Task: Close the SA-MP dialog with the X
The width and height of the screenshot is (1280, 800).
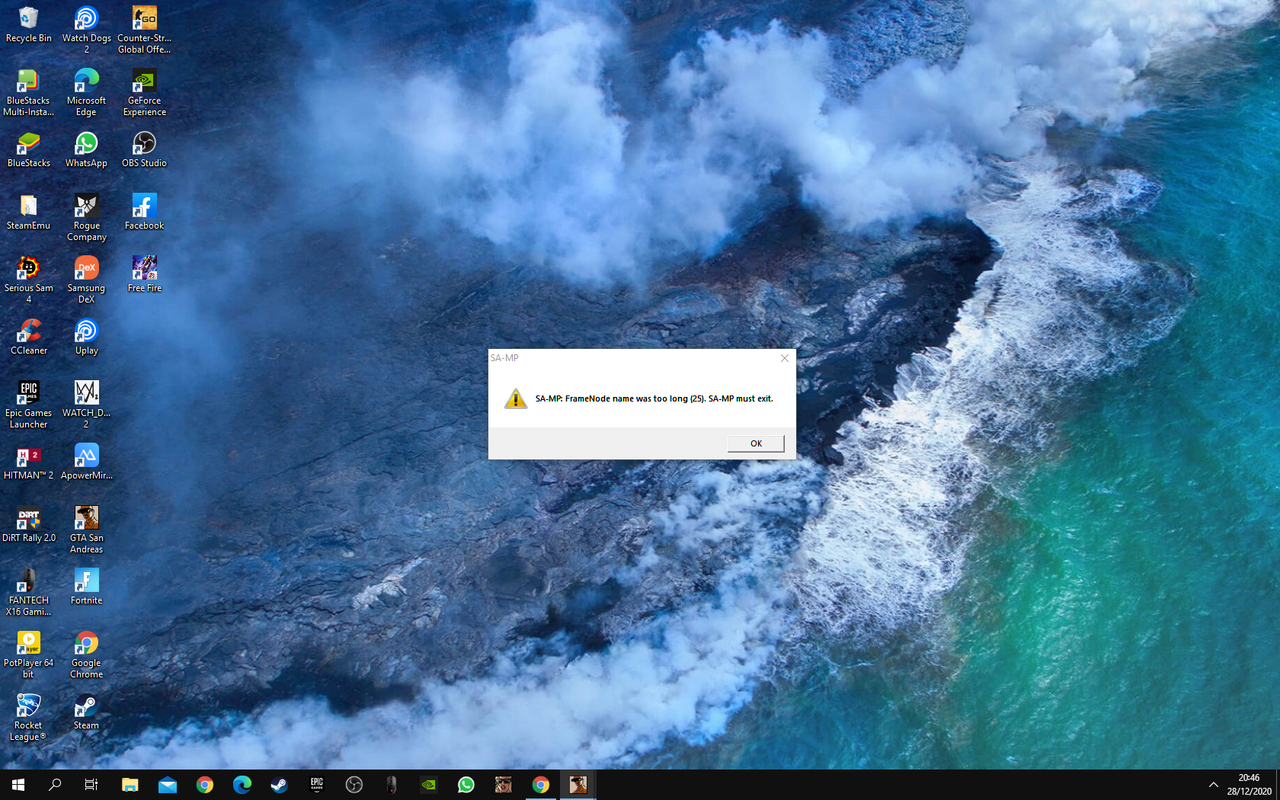Action: (x=784, y=358)
